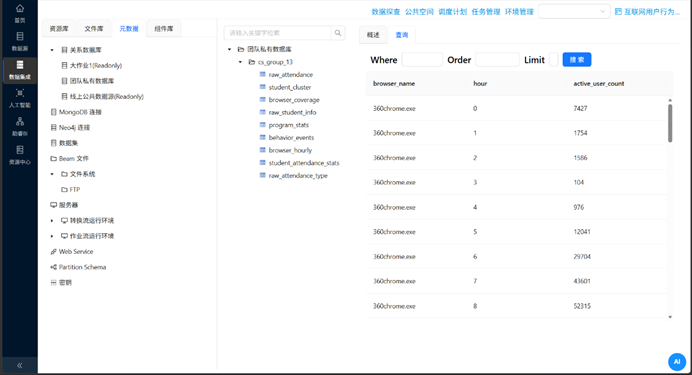692x375 pixels.
Task: Click the cell value 52315
Action: 582,306
